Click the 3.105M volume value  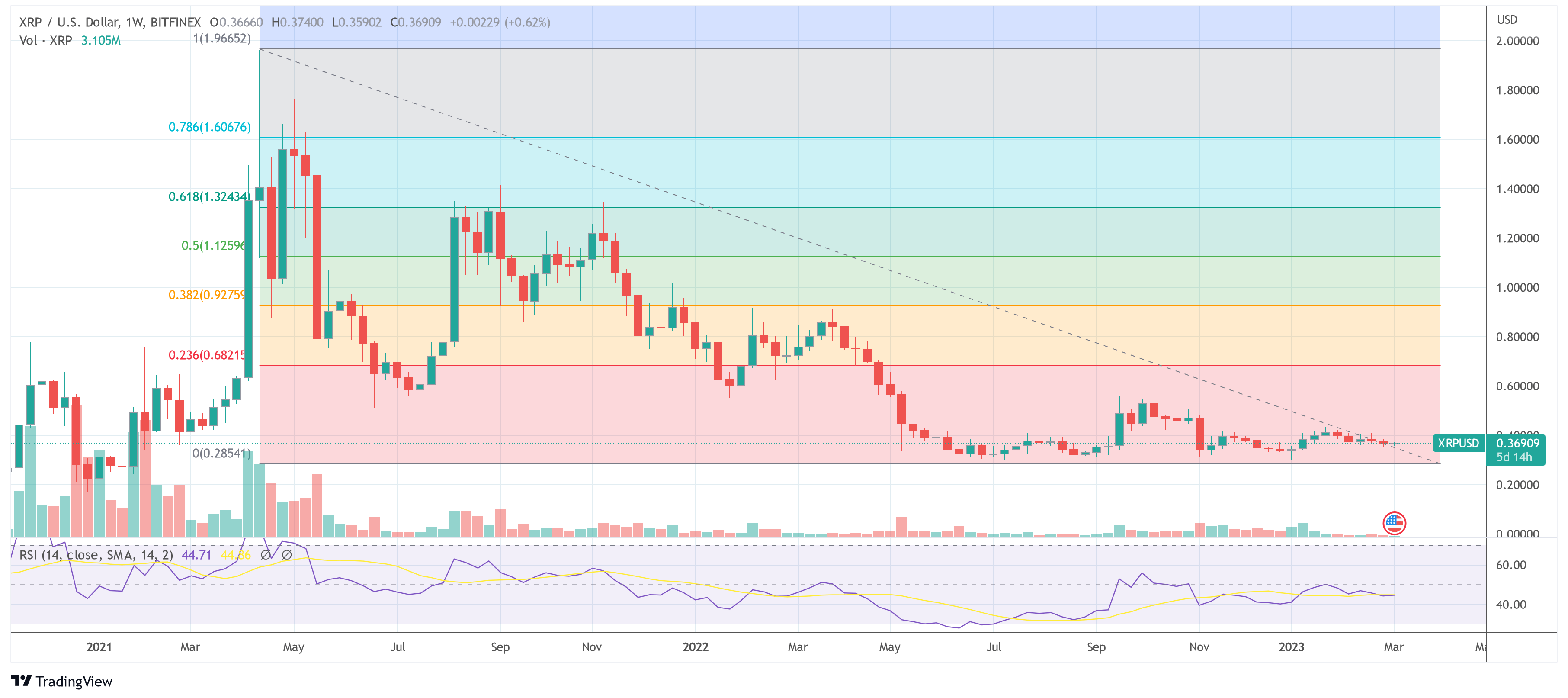[x=101, y=41]
